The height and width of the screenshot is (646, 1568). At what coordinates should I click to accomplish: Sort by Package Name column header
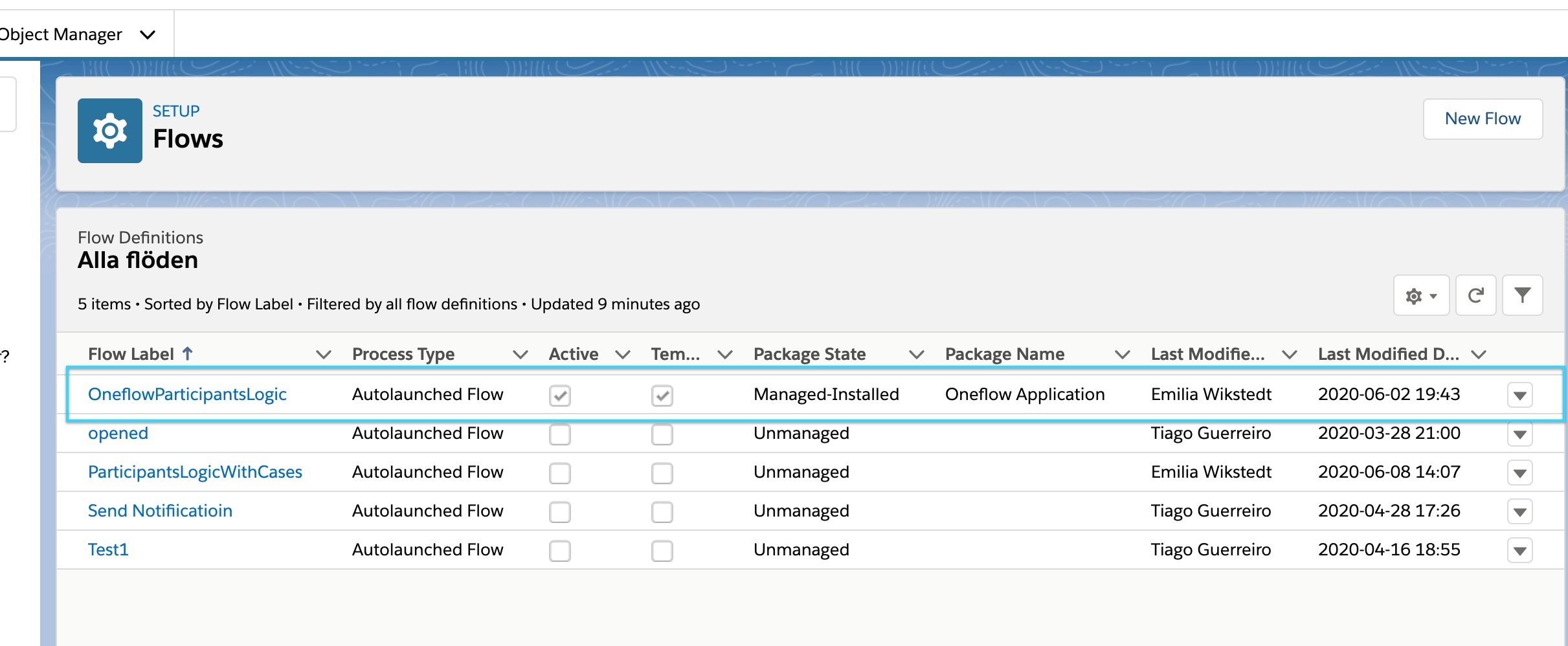[1004, 354]
